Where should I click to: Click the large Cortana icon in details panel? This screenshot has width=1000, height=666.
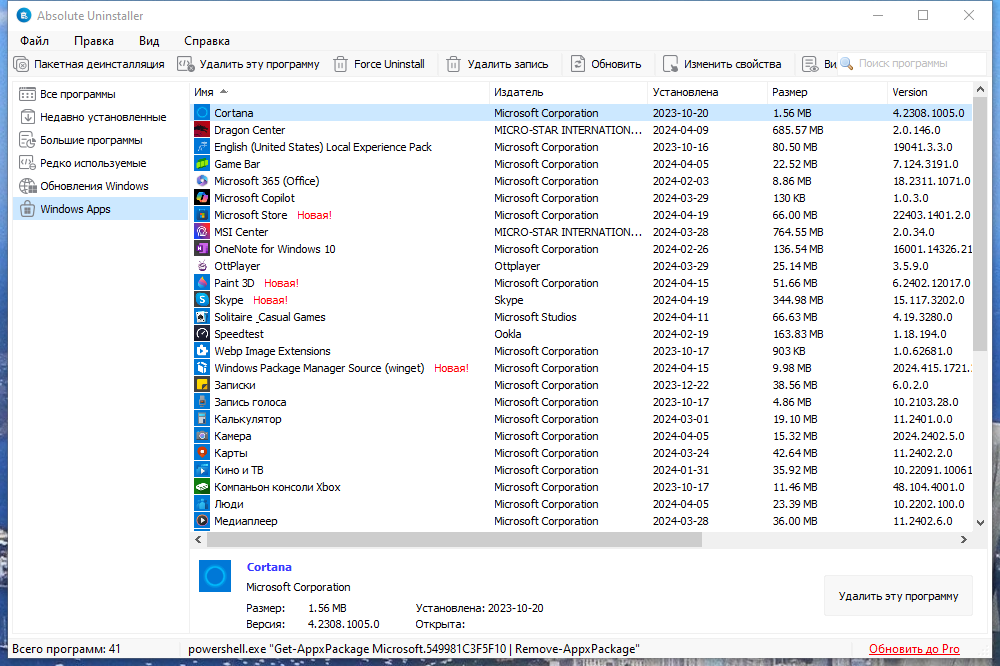coord(215,576)
